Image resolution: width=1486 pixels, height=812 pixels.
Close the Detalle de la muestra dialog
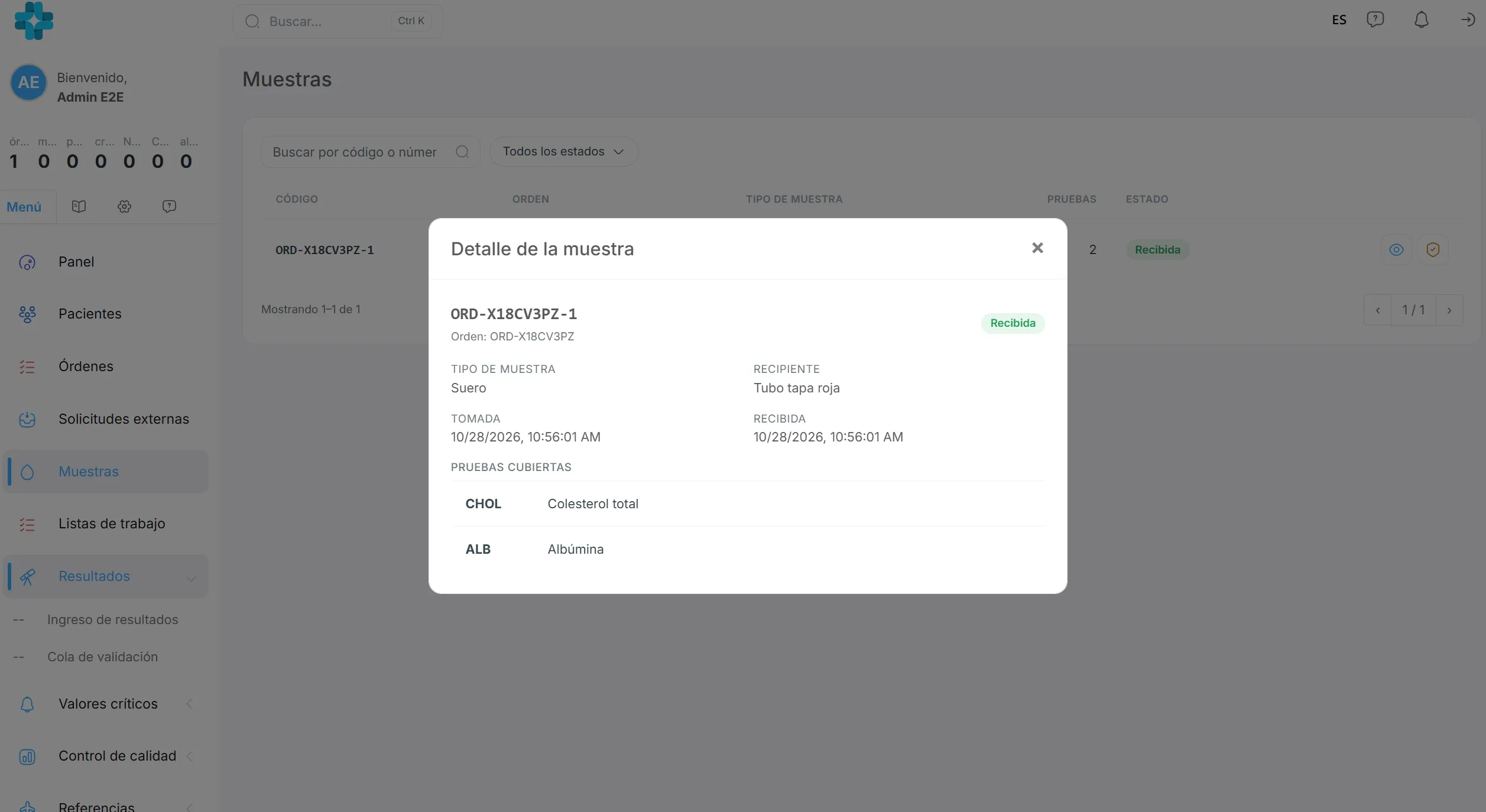[x=1037, y=248]
